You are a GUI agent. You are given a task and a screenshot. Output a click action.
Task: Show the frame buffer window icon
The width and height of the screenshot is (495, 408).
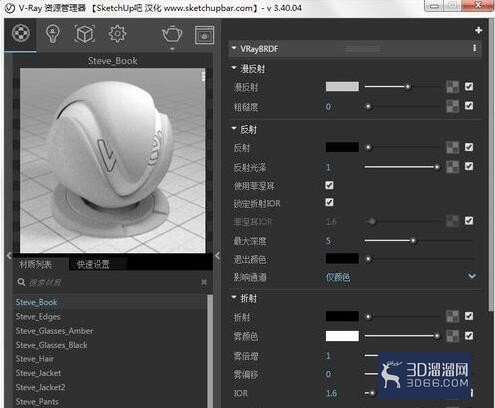coord(204,35)
